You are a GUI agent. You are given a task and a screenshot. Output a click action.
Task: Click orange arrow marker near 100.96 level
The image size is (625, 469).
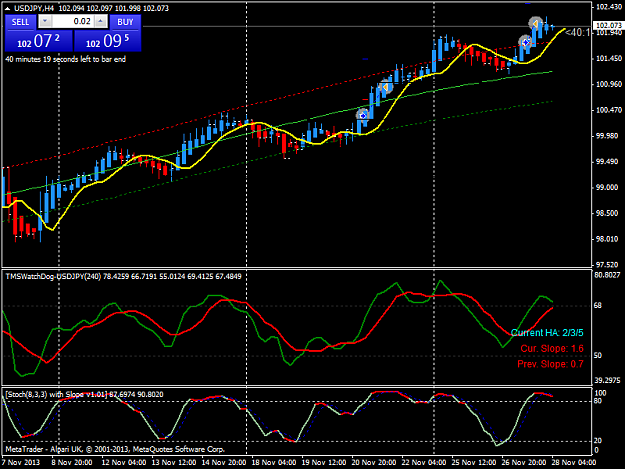[x=385, y=86]
